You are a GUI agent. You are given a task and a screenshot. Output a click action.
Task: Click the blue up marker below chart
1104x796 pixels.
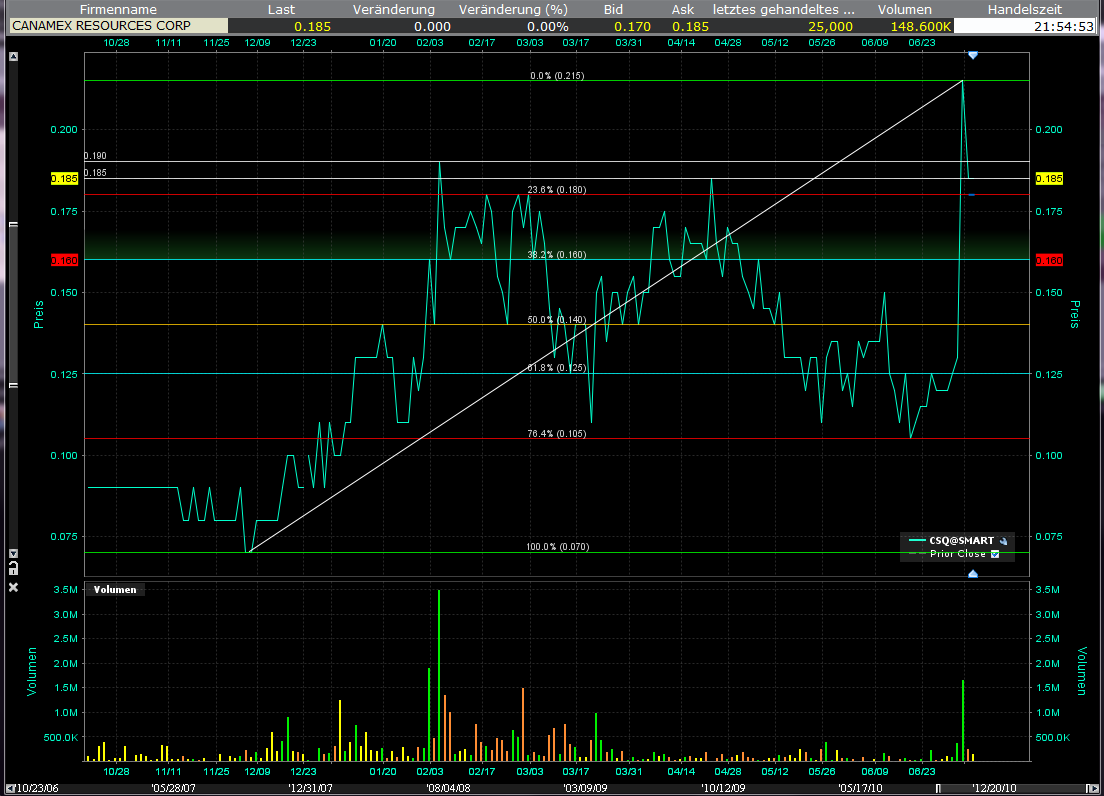point(972,574)
